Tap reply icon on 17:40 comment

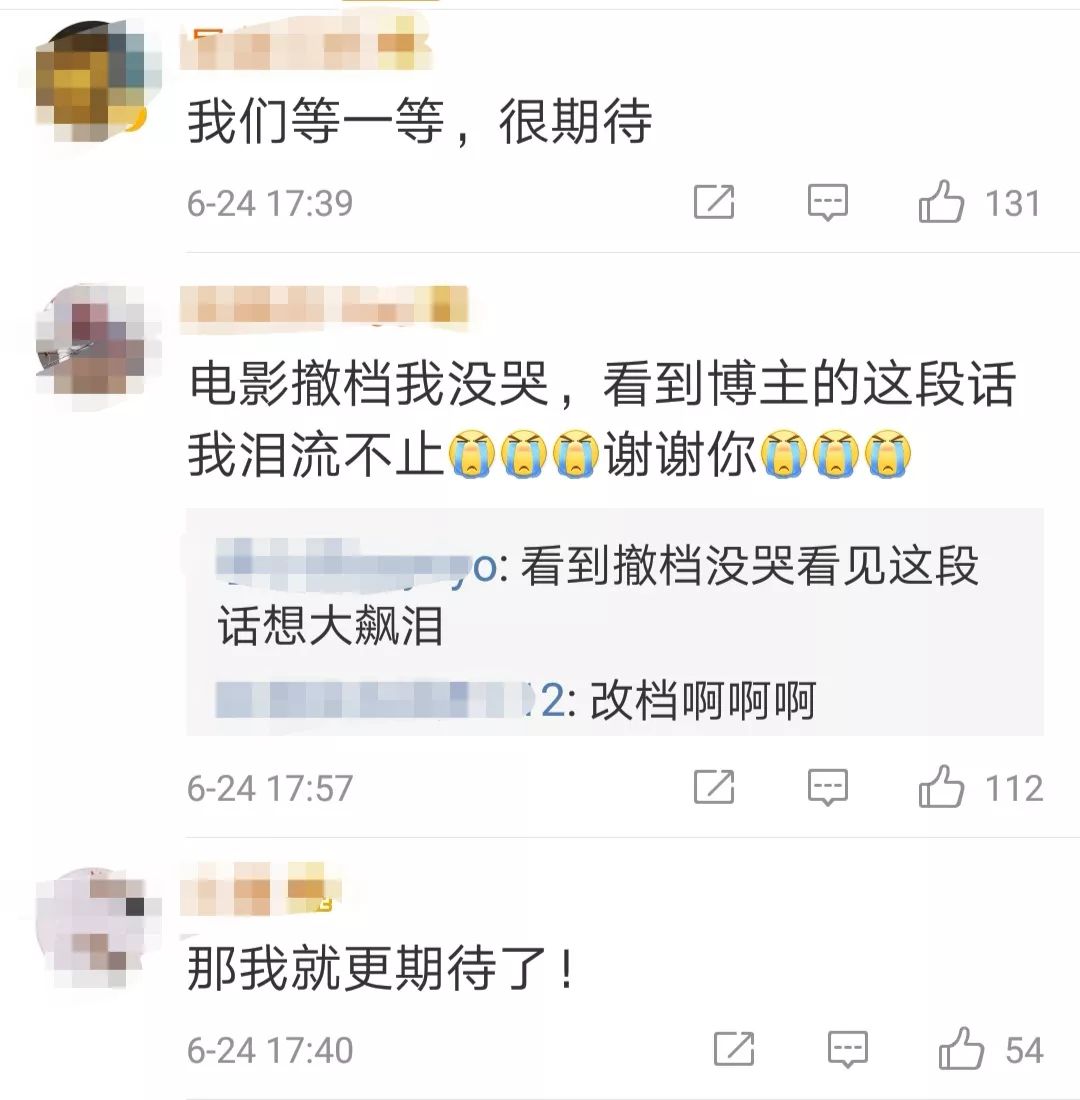pyautogui.click(x=848, y=1049)
